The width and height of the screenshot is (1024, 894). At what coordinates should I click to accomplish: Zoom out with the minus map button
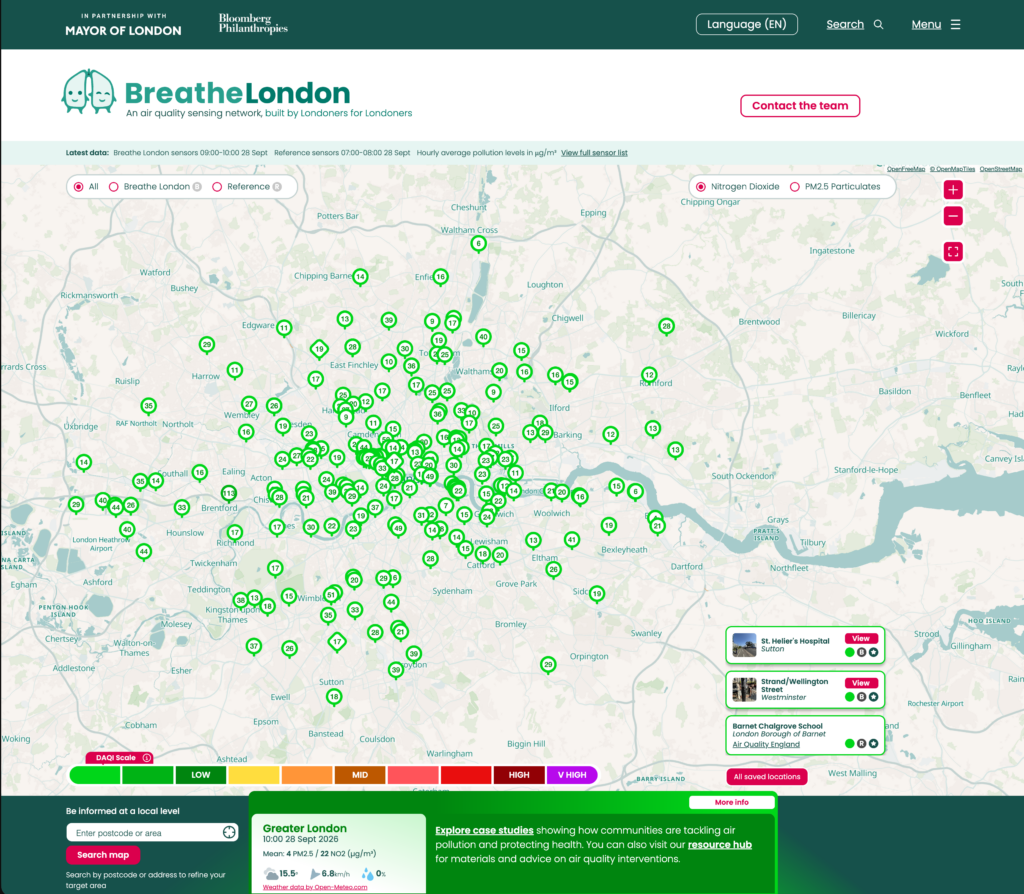(953, 216)
